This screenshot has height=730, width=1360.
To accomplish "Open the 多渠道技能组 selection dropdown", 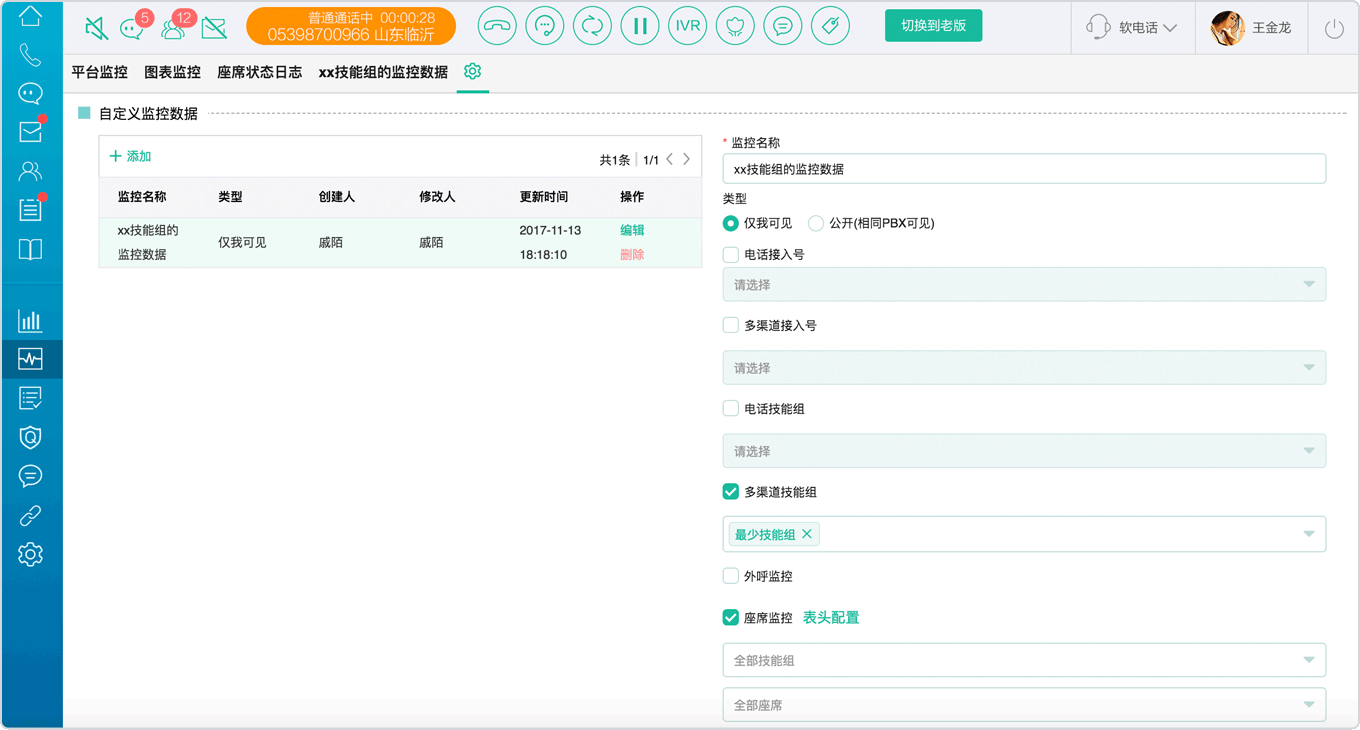I will pyautogui.click(x=1024, y=534).
